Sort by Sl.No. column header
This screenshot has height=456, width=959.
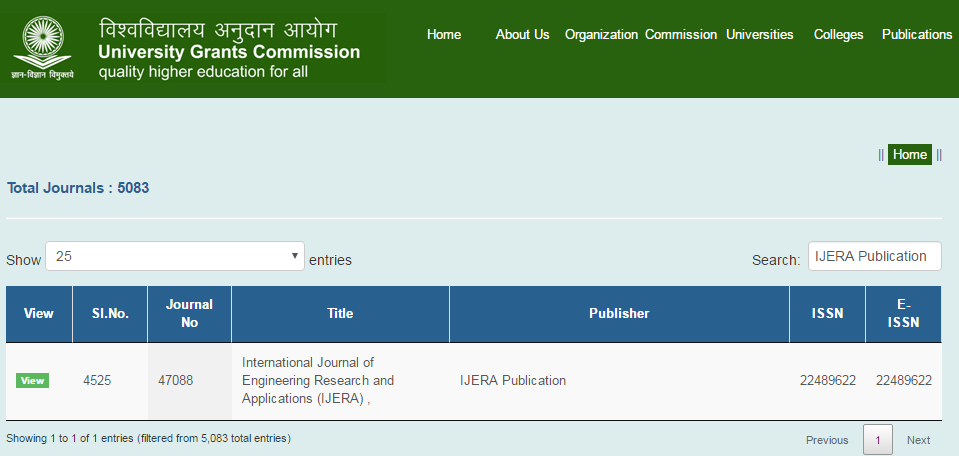tap(110, 314)
